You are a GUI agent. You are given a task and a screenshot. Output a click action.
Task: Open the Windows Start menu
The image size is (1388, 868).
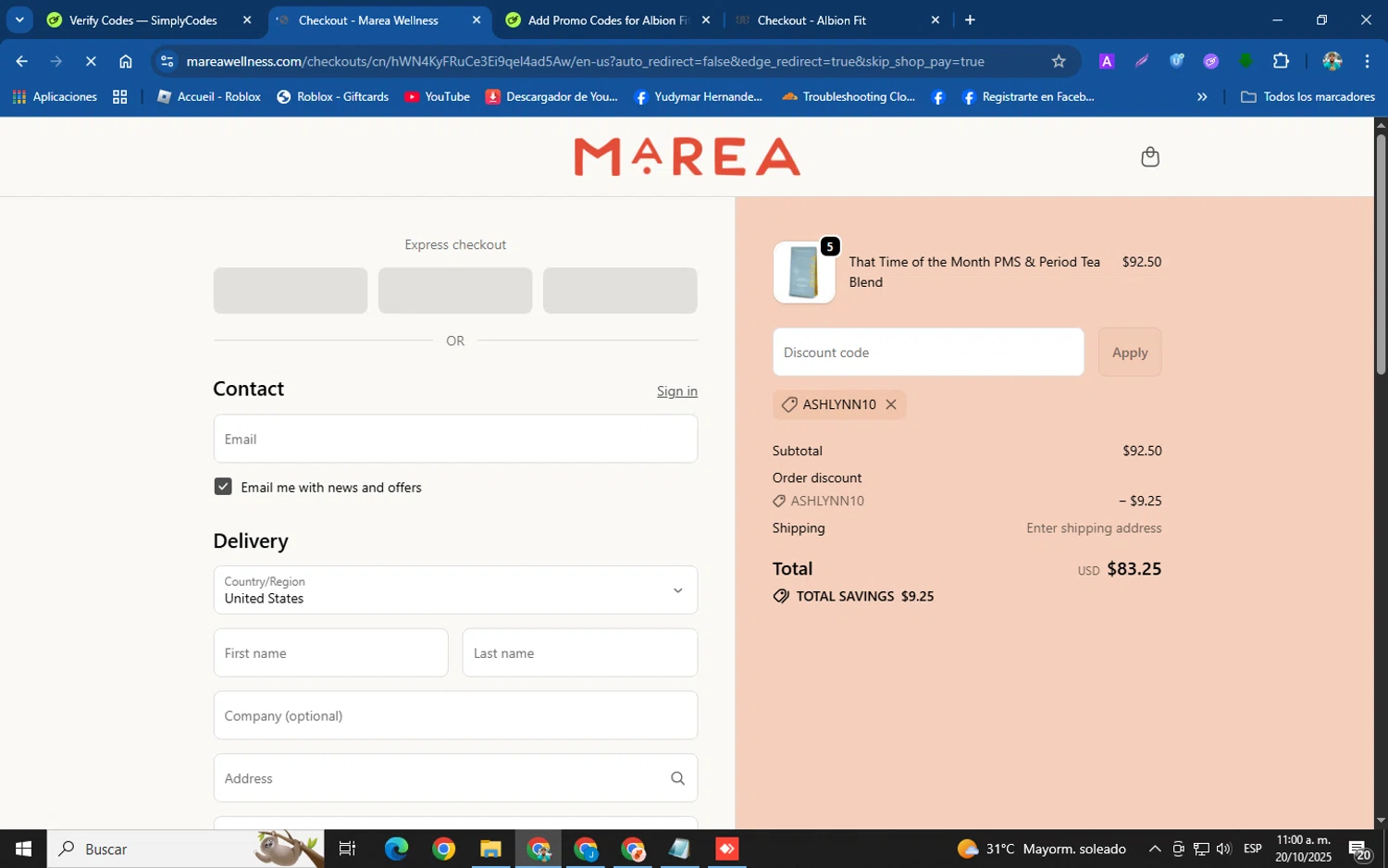click(23, 849)
